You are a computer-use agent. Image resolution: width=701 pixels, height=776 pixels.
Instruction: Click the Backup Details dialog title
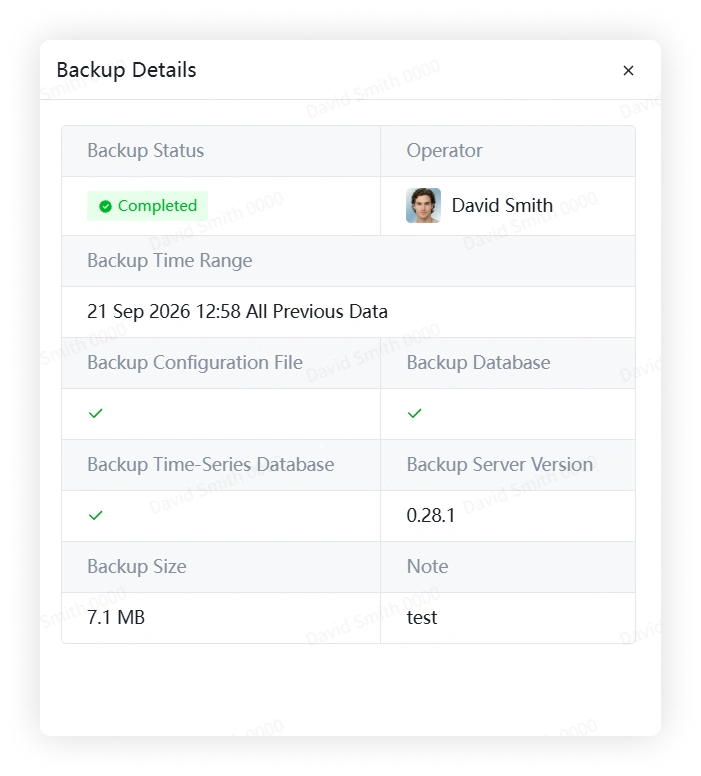tap(126, 70)
